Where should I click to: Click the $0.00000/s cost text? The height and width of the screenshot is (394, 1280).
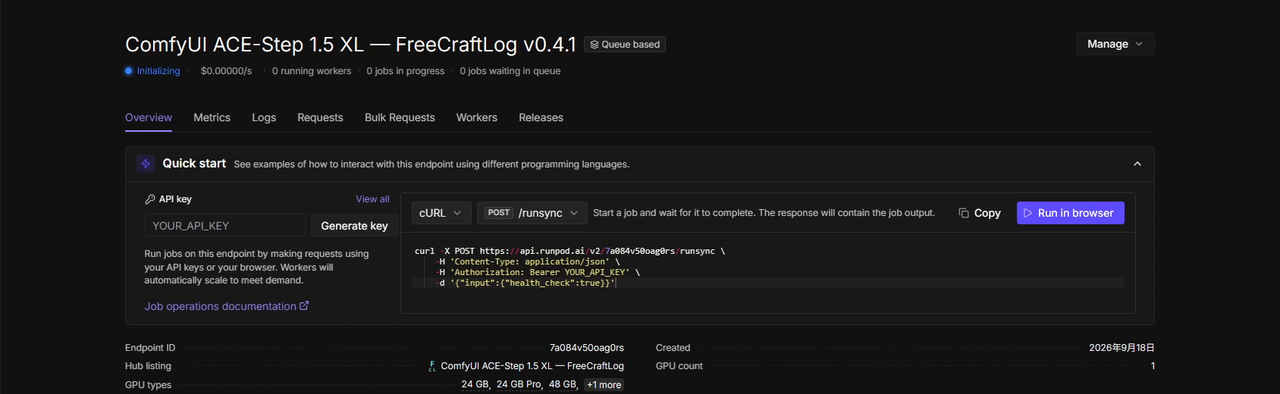[226, 71]
